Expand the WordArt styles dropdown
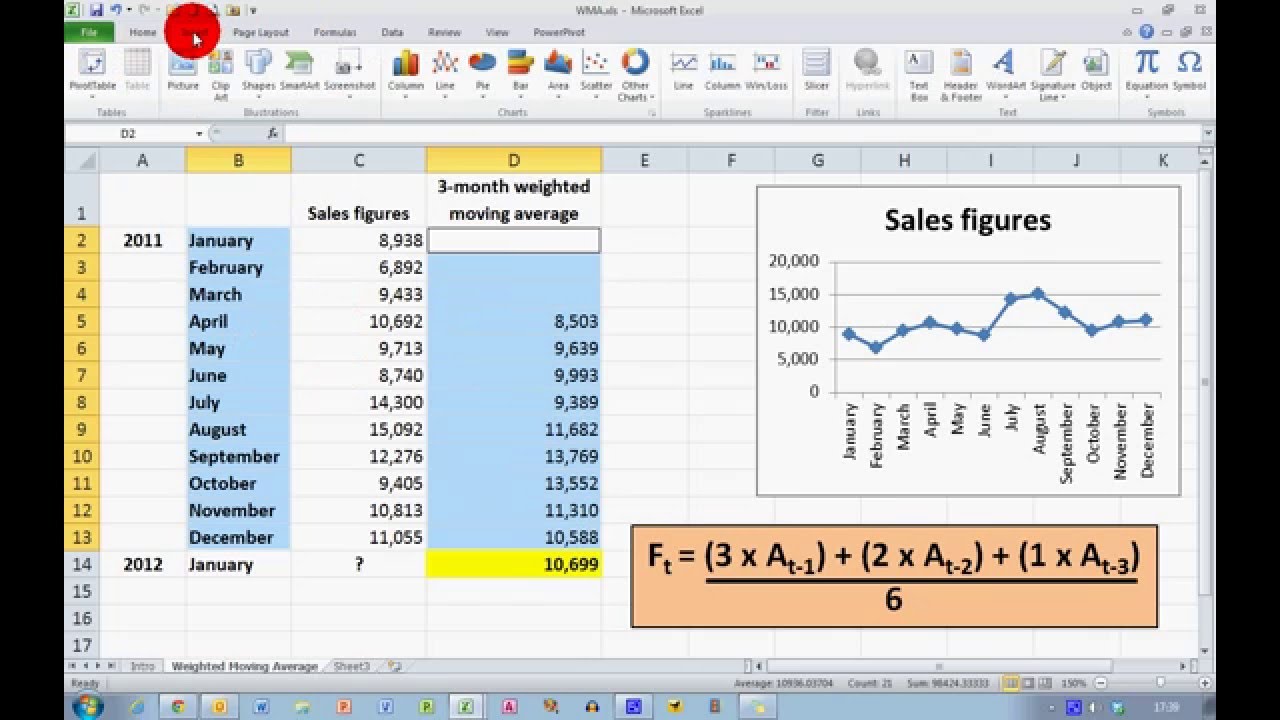Viewport: 1280px width, 720px height. 1006,97
